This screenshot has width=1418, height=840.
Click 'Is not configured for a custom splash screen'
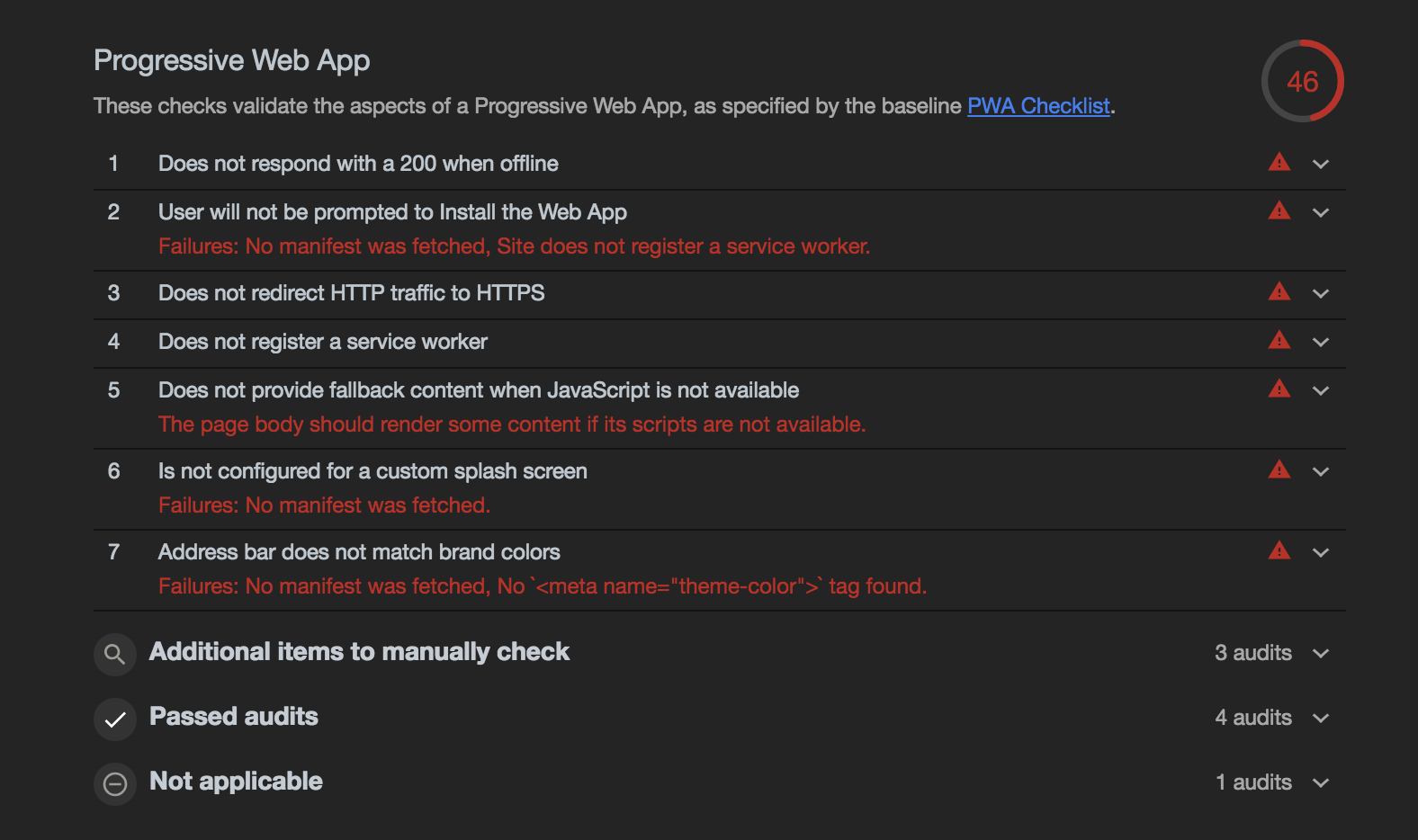(x=372, y=471)
